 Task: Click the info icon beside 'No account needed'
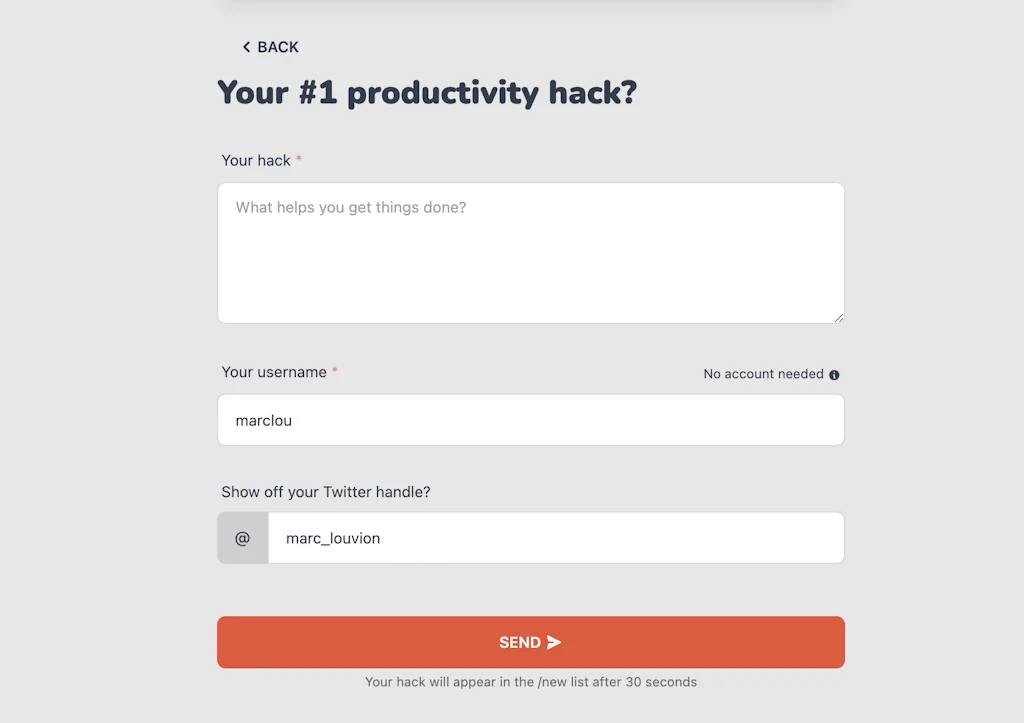[836, 374]
